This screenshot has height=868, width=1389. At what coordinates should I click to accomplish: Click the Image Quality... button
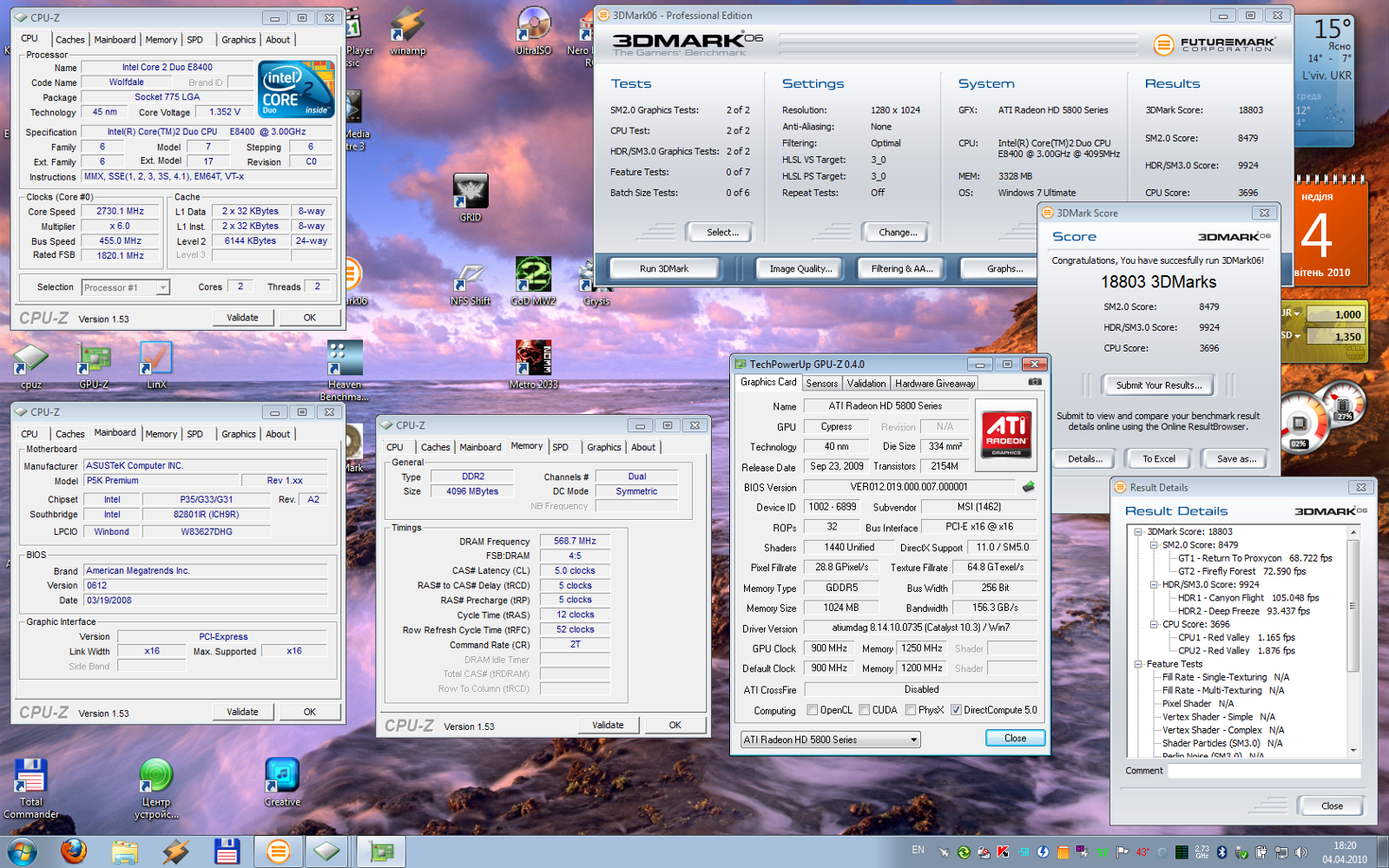pos(800,269)
